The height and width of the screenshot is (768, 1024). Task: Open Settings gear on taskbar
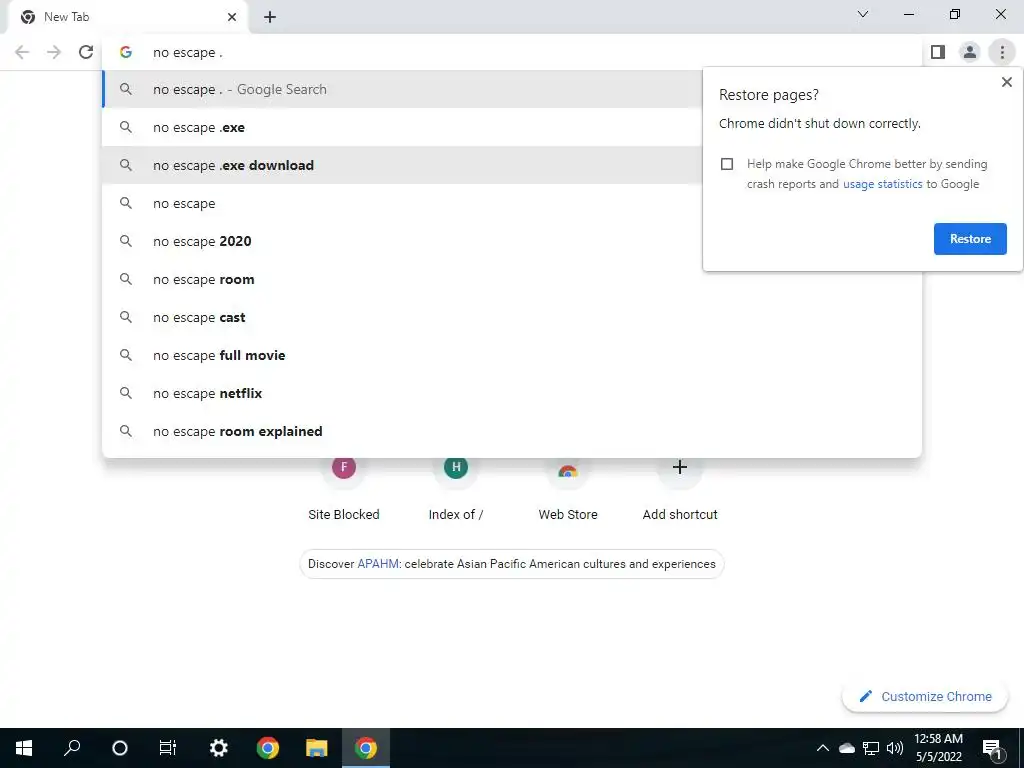pyautogui.click(x=218, y=748)
